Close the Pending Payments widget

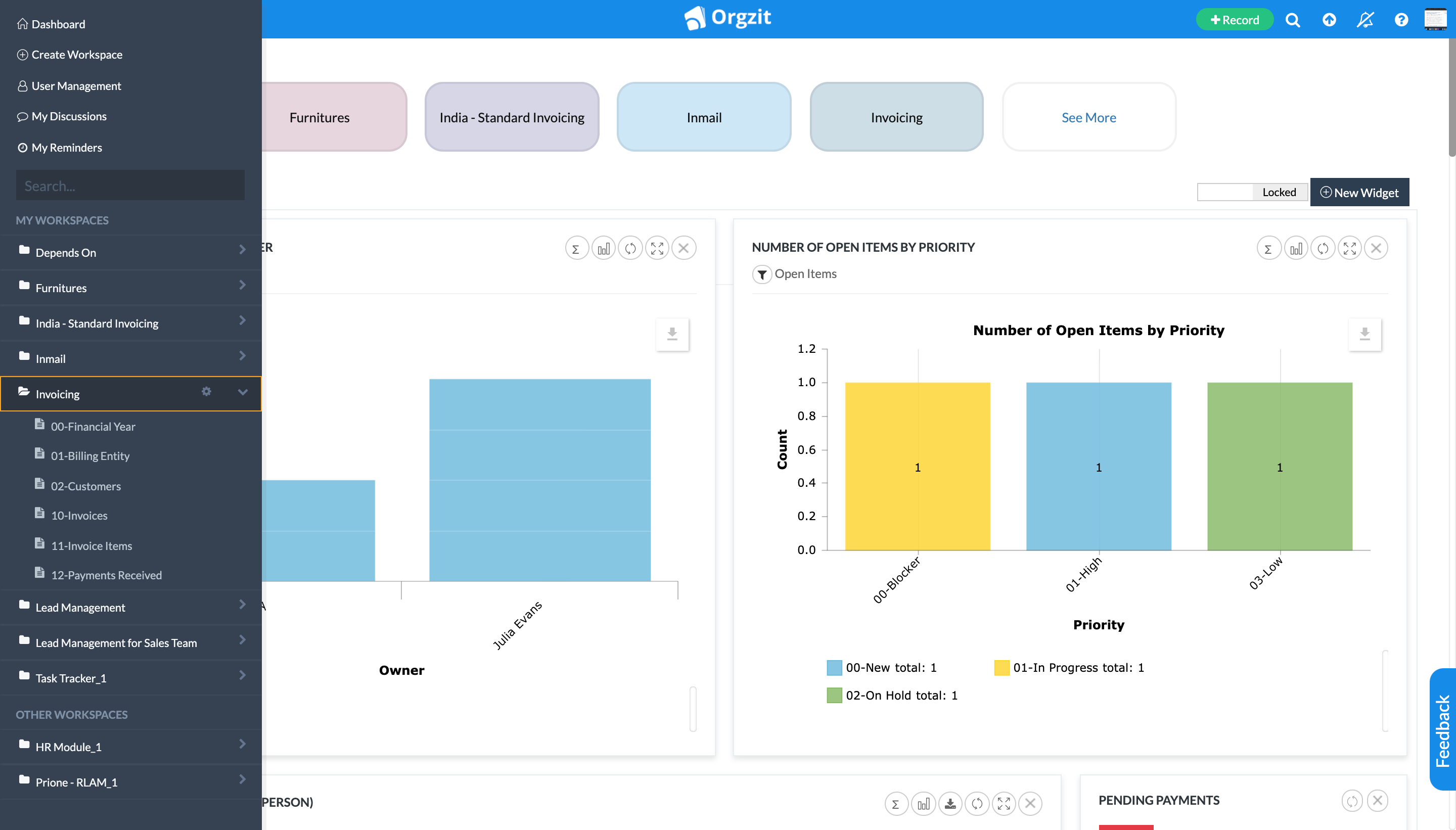(1377, 801)
